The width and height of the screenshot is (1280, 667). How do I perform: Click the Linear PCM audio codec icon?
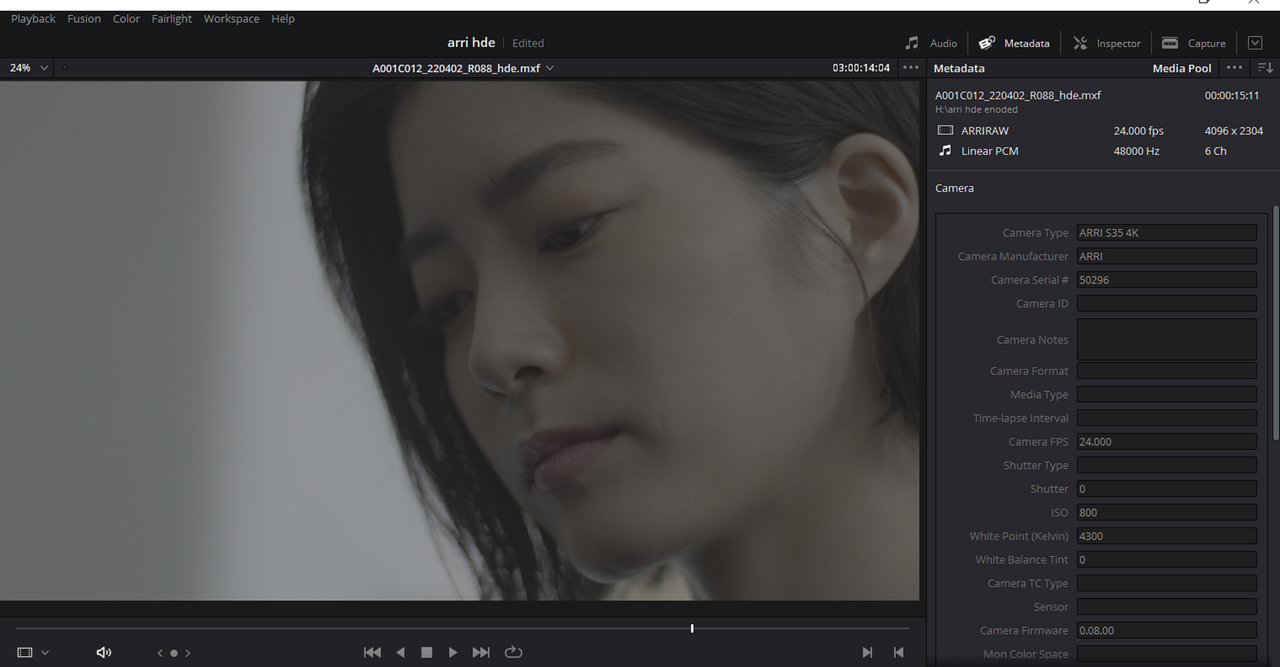pos(945,151)
